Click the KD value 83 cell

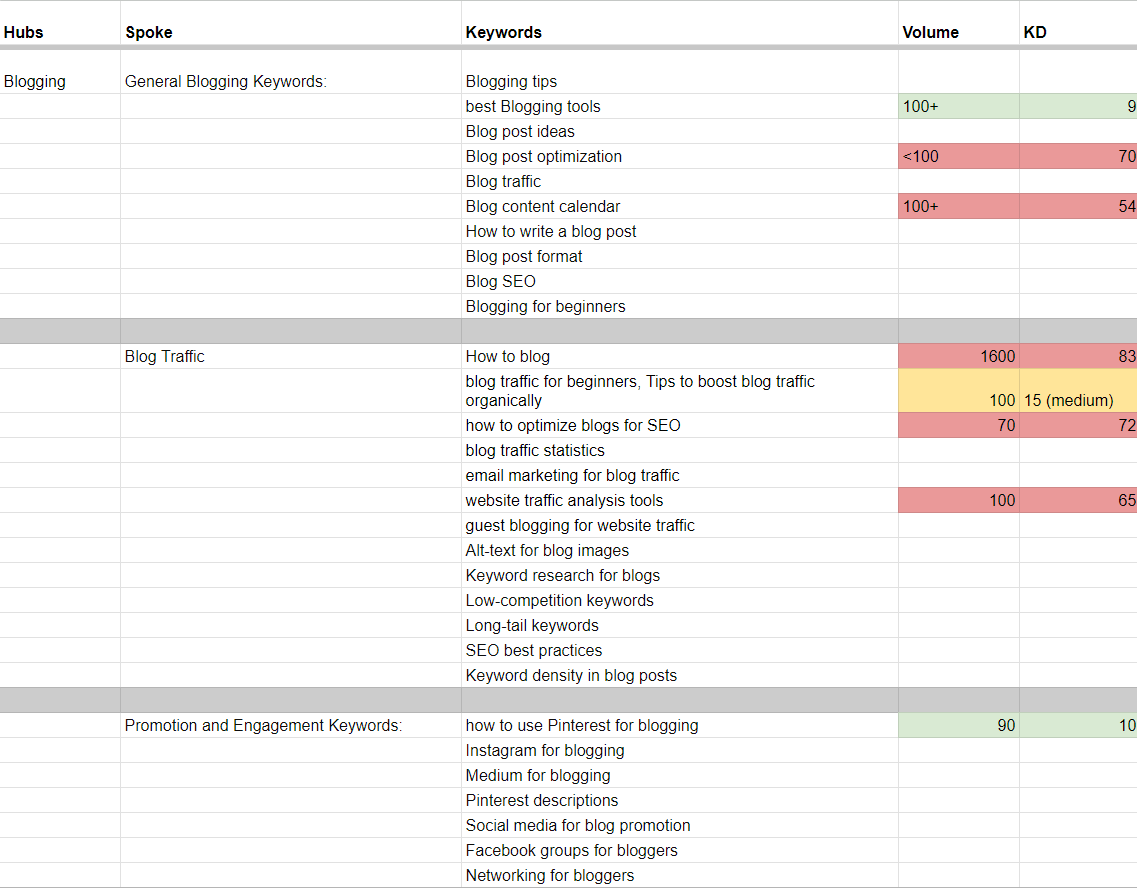click(1078, 357)
